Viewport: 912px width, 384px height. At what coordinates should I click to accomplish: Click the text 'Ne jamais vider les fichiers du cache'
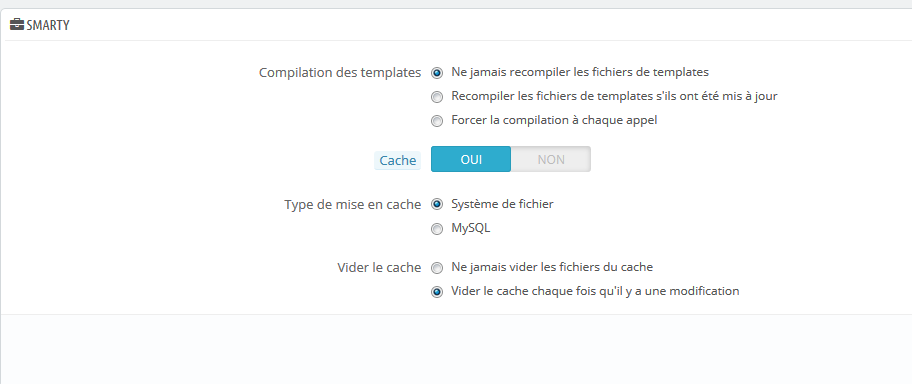(552, 267)
